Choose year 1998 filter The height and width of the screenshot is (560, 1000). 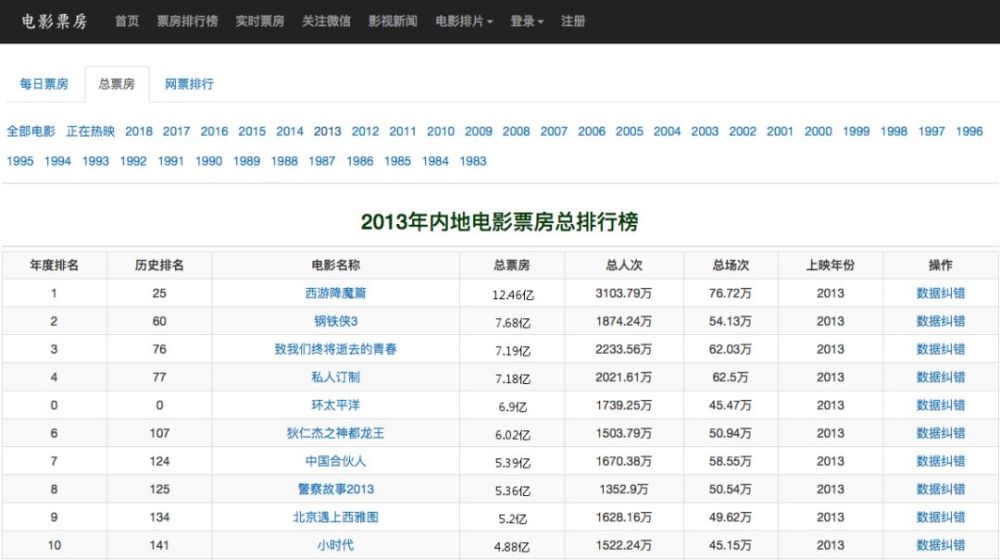[893, 131]
